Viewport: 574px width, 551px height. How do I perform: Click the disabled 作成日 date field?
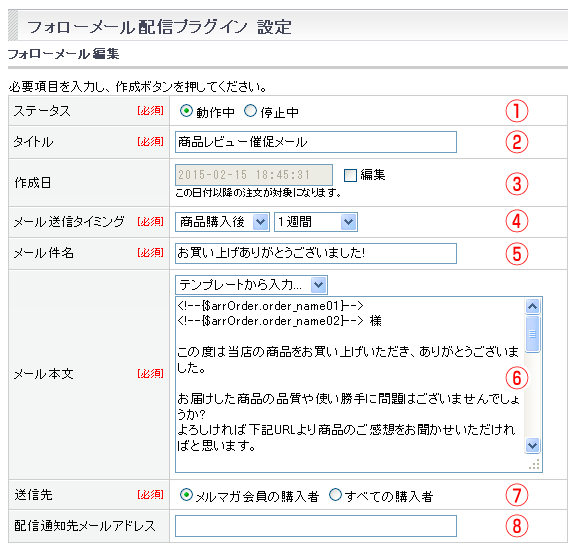254,175
